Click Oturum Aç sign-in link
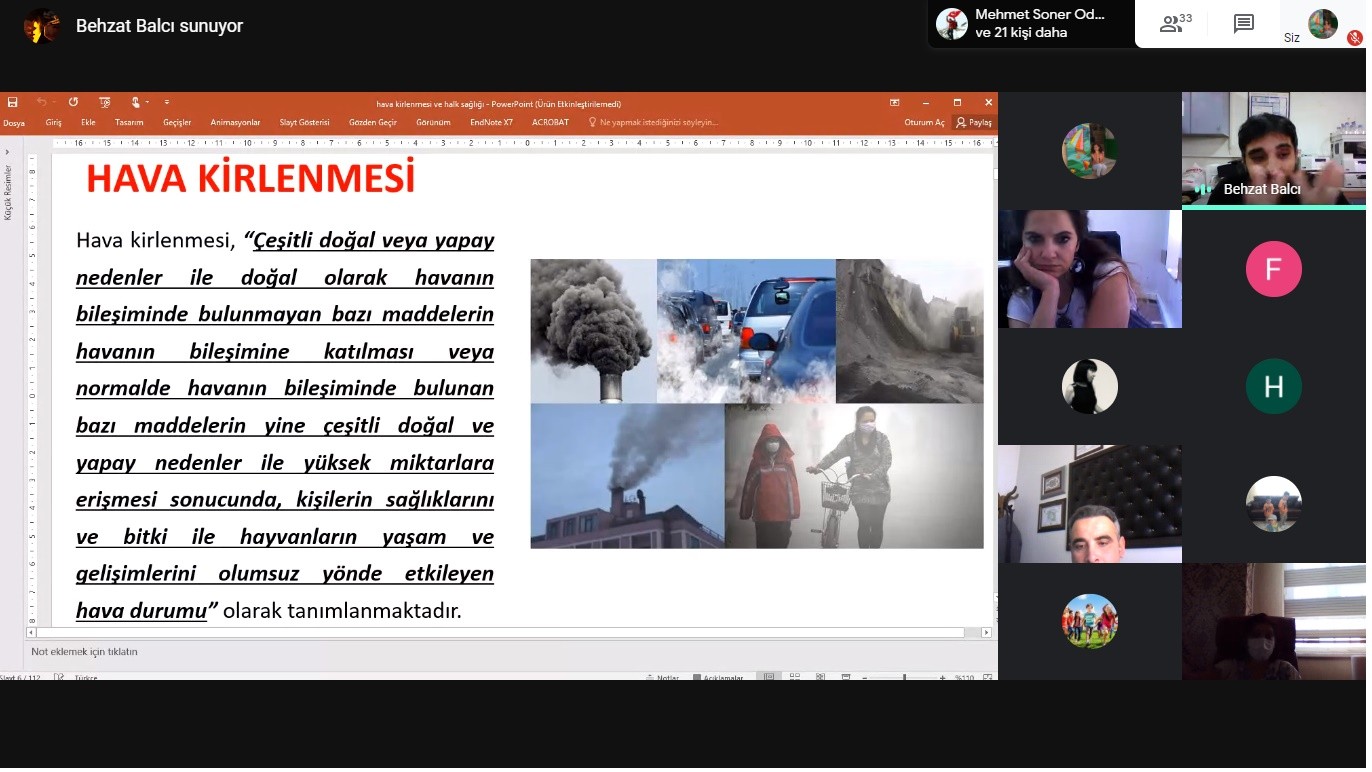Viewport: 1372px width, 772px height. coord(924,123)
